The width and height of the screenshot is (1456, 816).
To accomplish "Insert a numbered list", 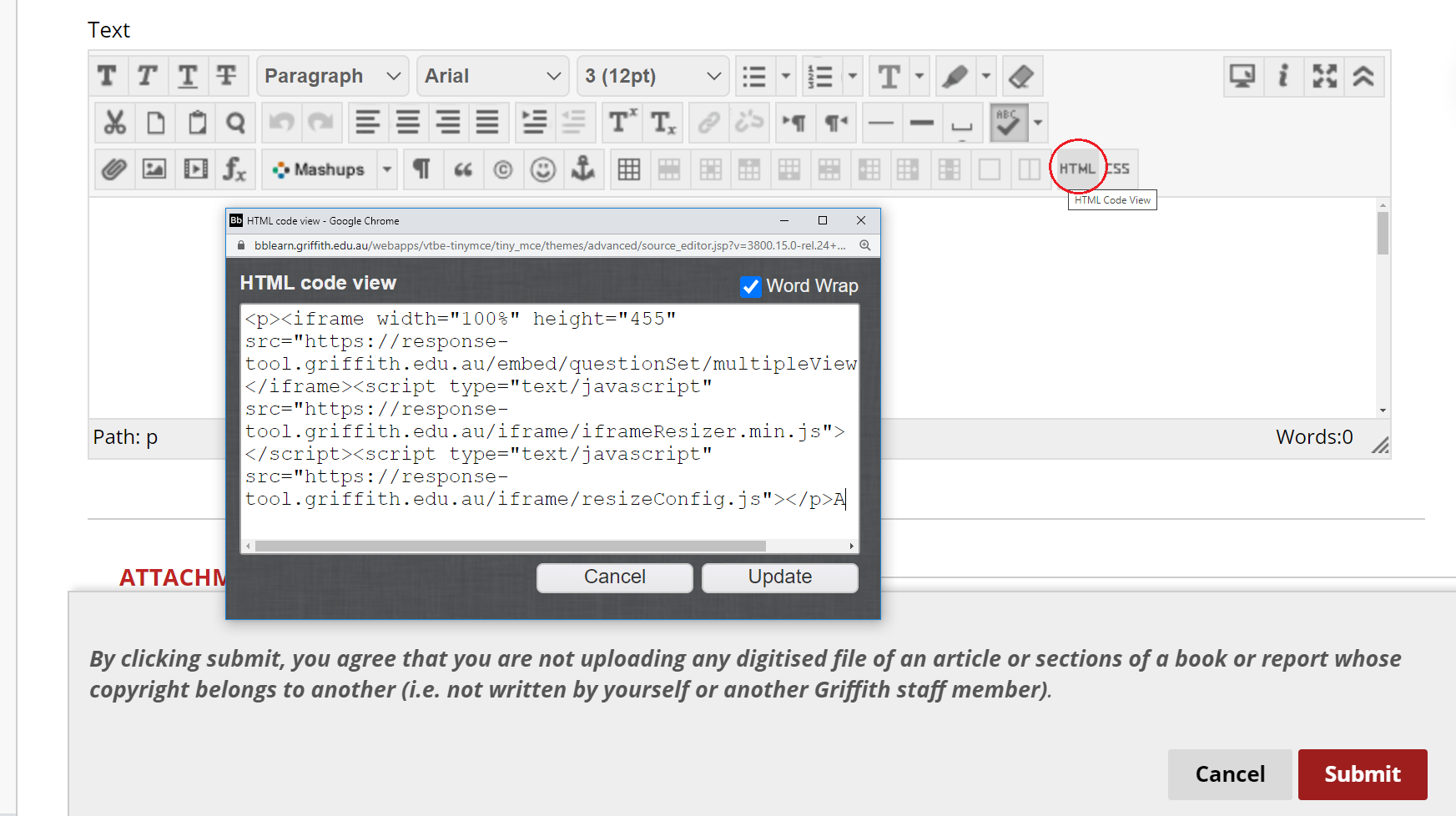I will (x=821, y=77).
